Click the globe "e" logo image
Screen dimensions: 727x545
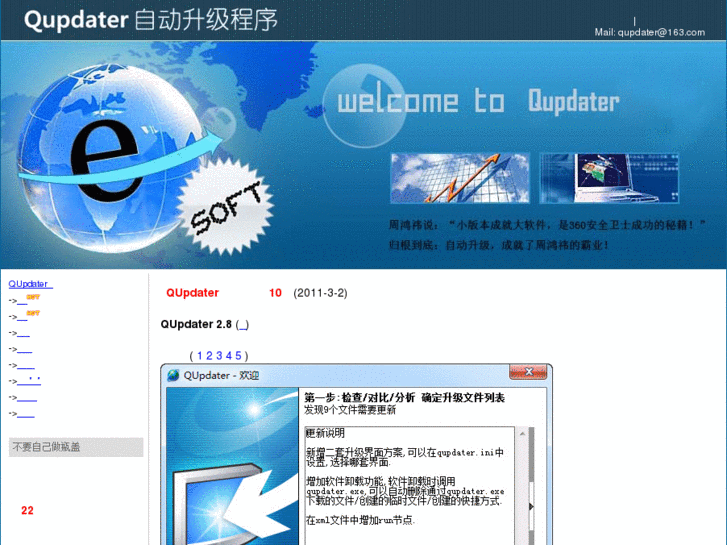coord(111,159)
